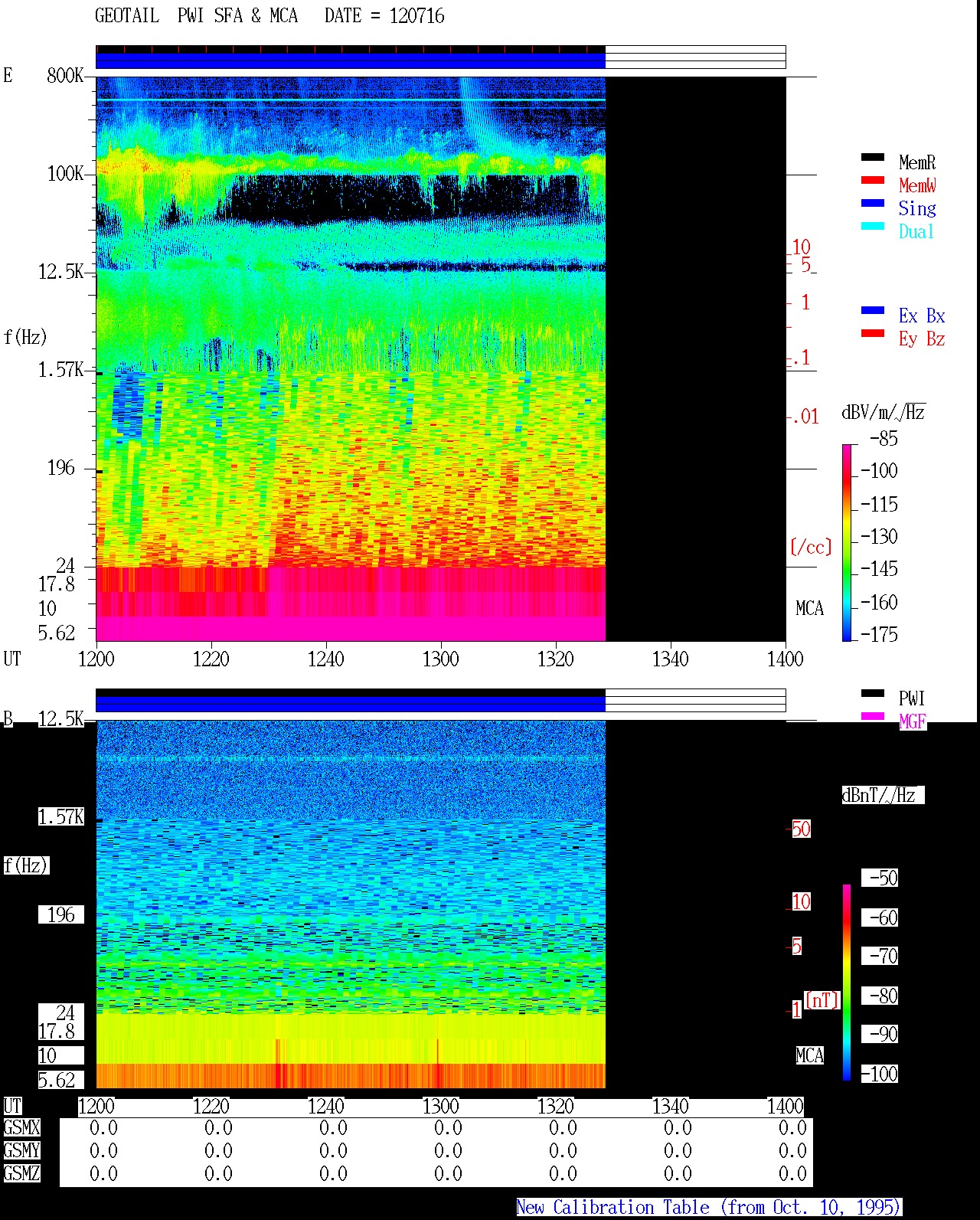980x1220 pixels.
Task: Click the PWI legend label
Action: 912,698
